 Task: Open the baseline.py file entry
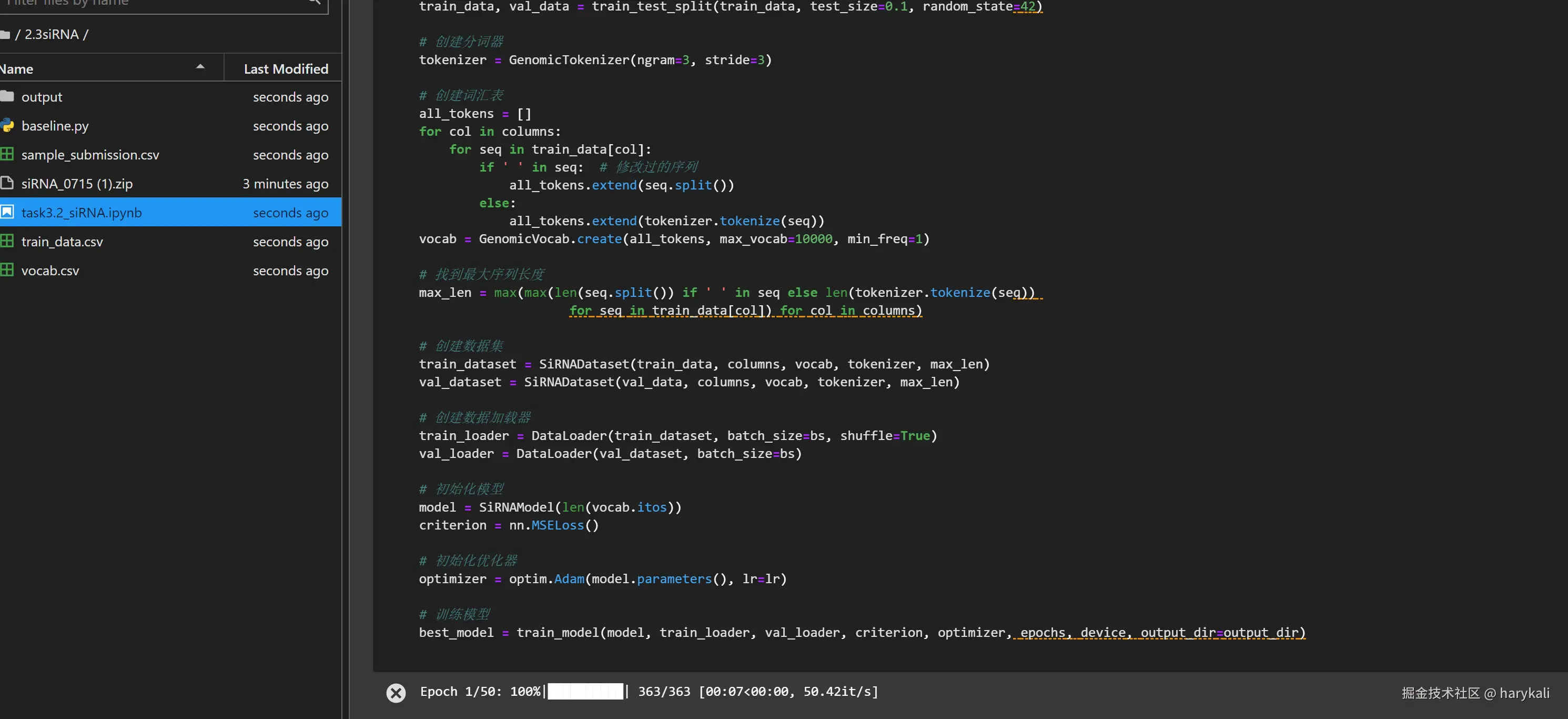point(55,125)
